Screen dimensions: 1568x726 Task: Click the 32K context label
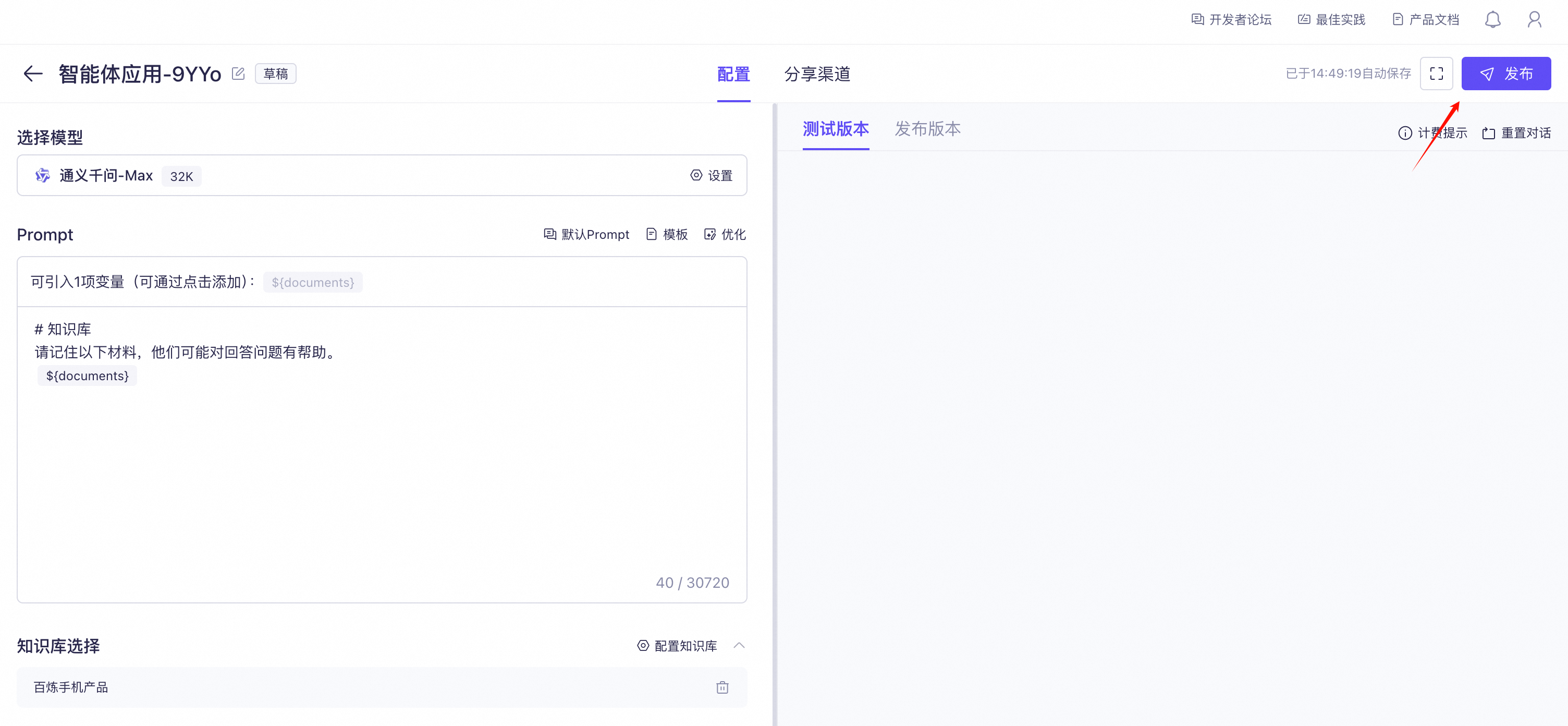(x=181, y=176)
